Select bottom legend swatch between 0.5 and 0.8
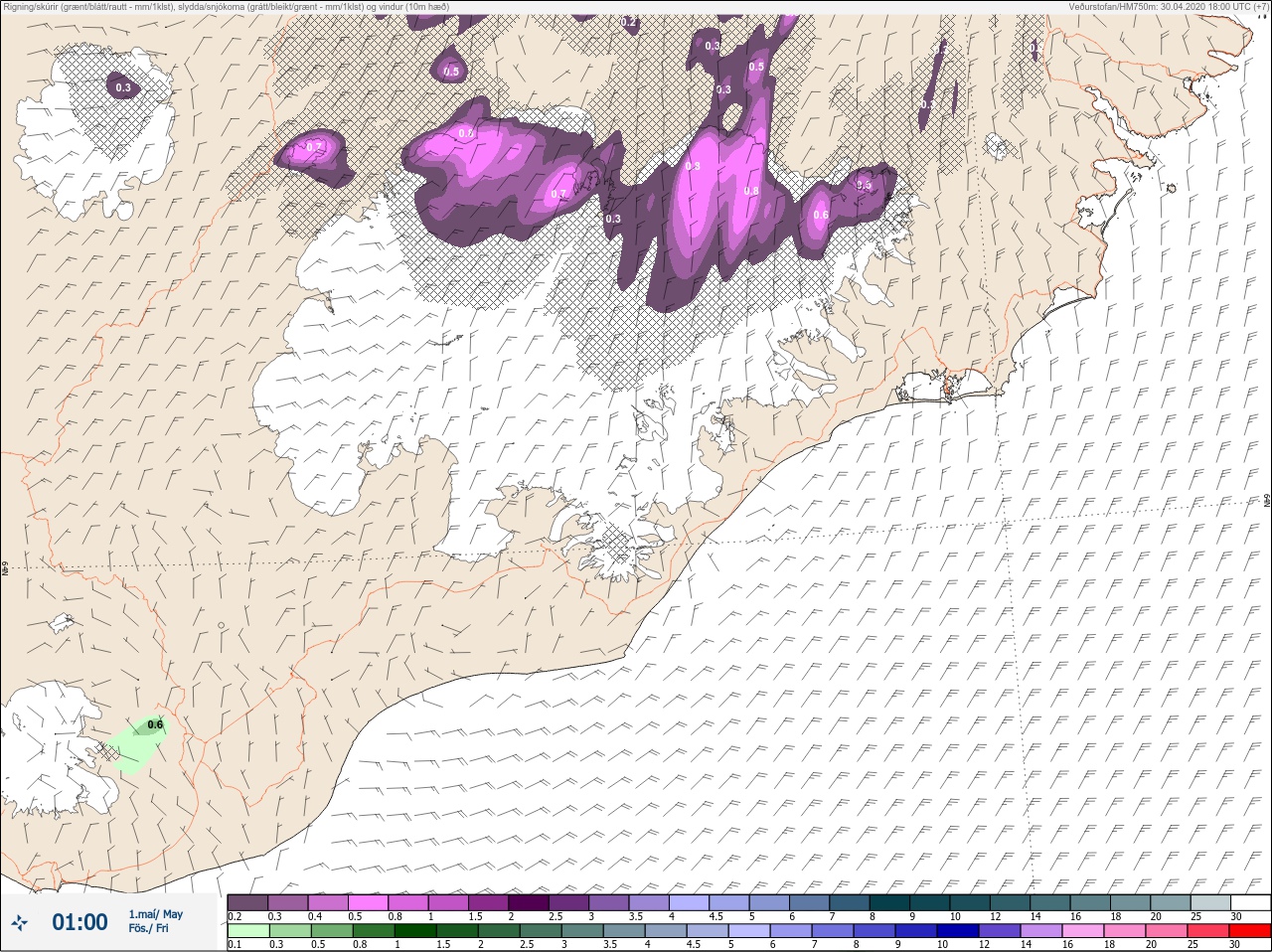Image resolution: width=1272 pixels, height=952 pixels. point(331,931)
